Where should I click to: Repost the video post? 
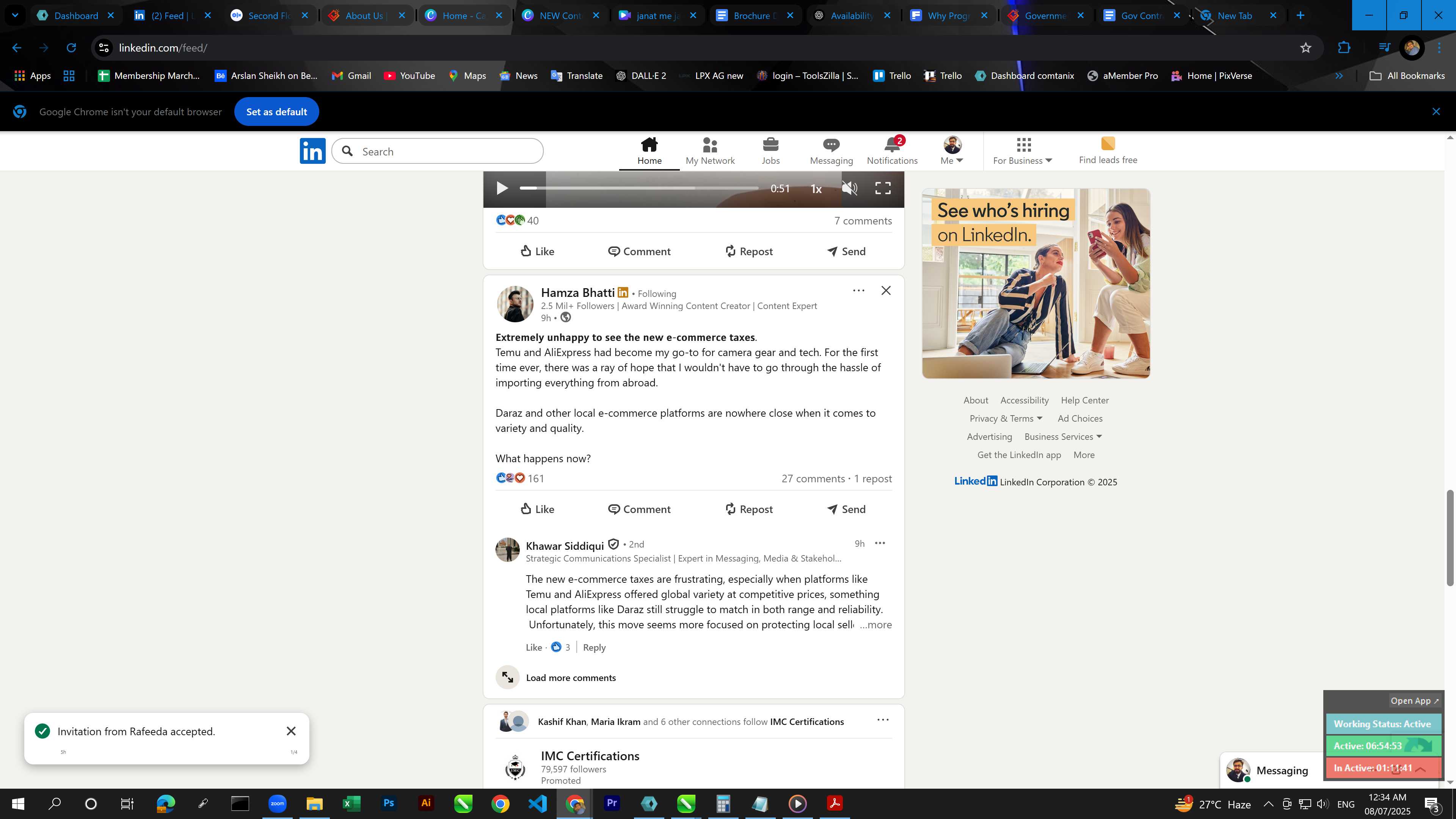[x=749, y=251]
